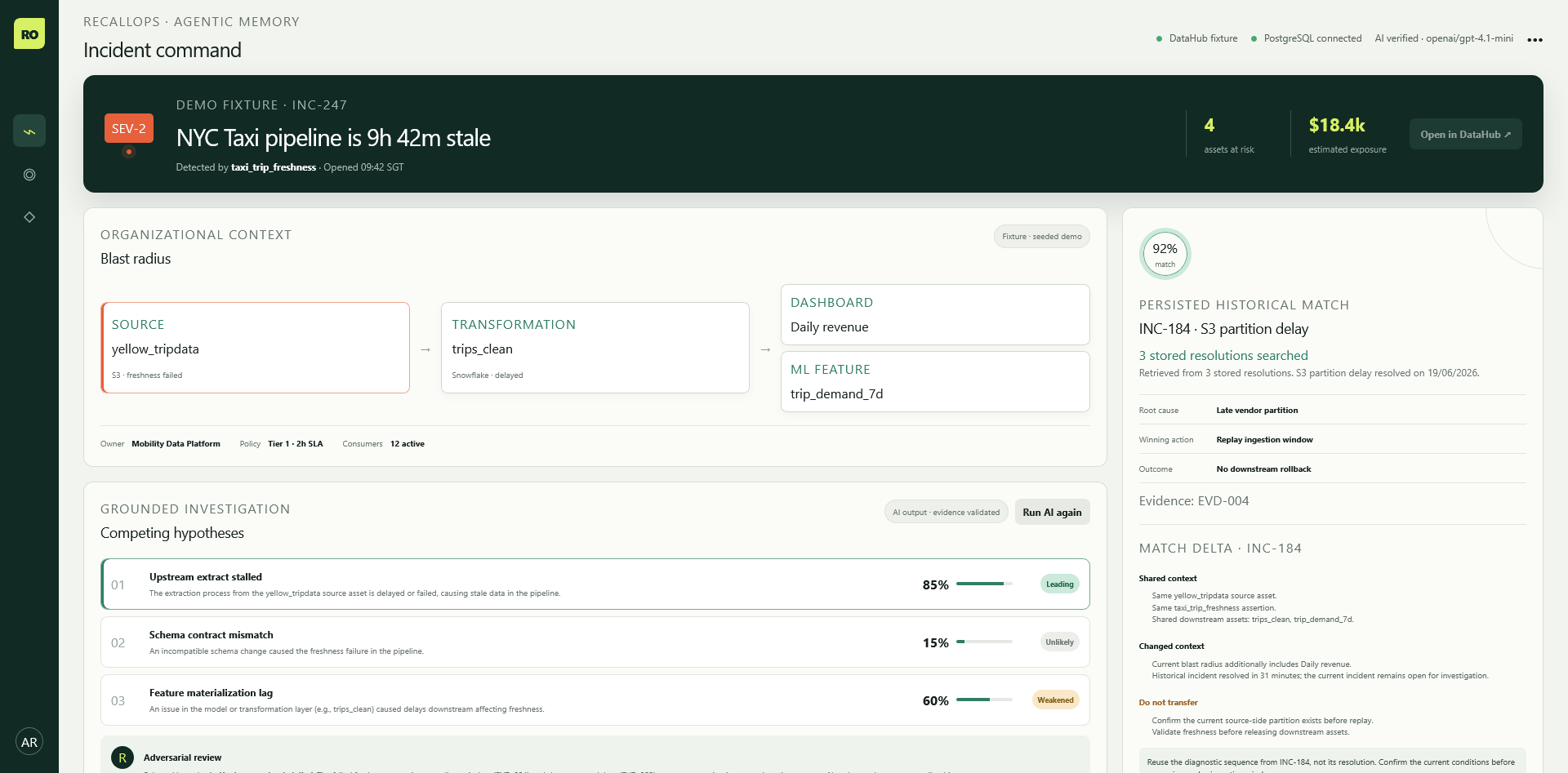Click the 12 active consumers value
Image resolution: width=1568 pixels, height=773 pixels.
(408, 444)
